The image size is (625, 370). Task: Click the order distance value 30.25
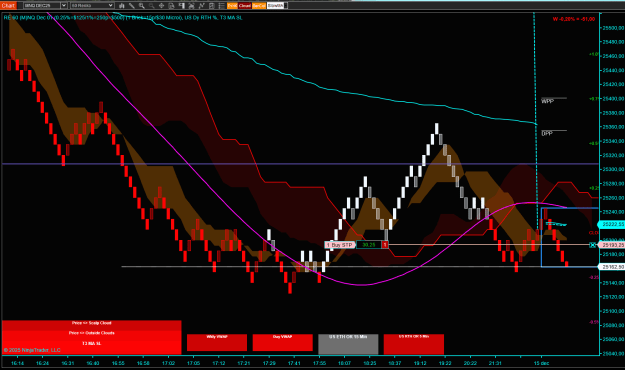(x=369, y=245)
